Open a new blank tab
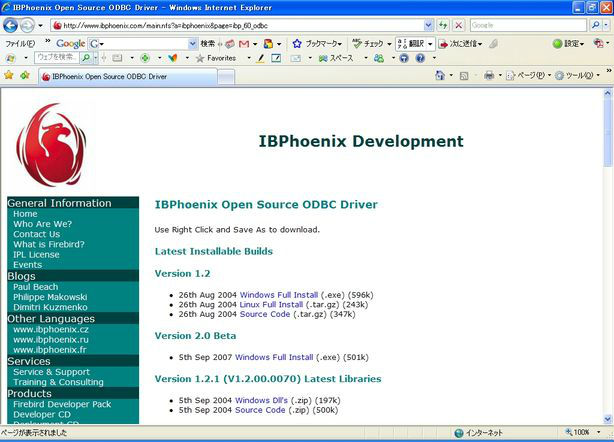614x442 pixels. pos(226,77)
